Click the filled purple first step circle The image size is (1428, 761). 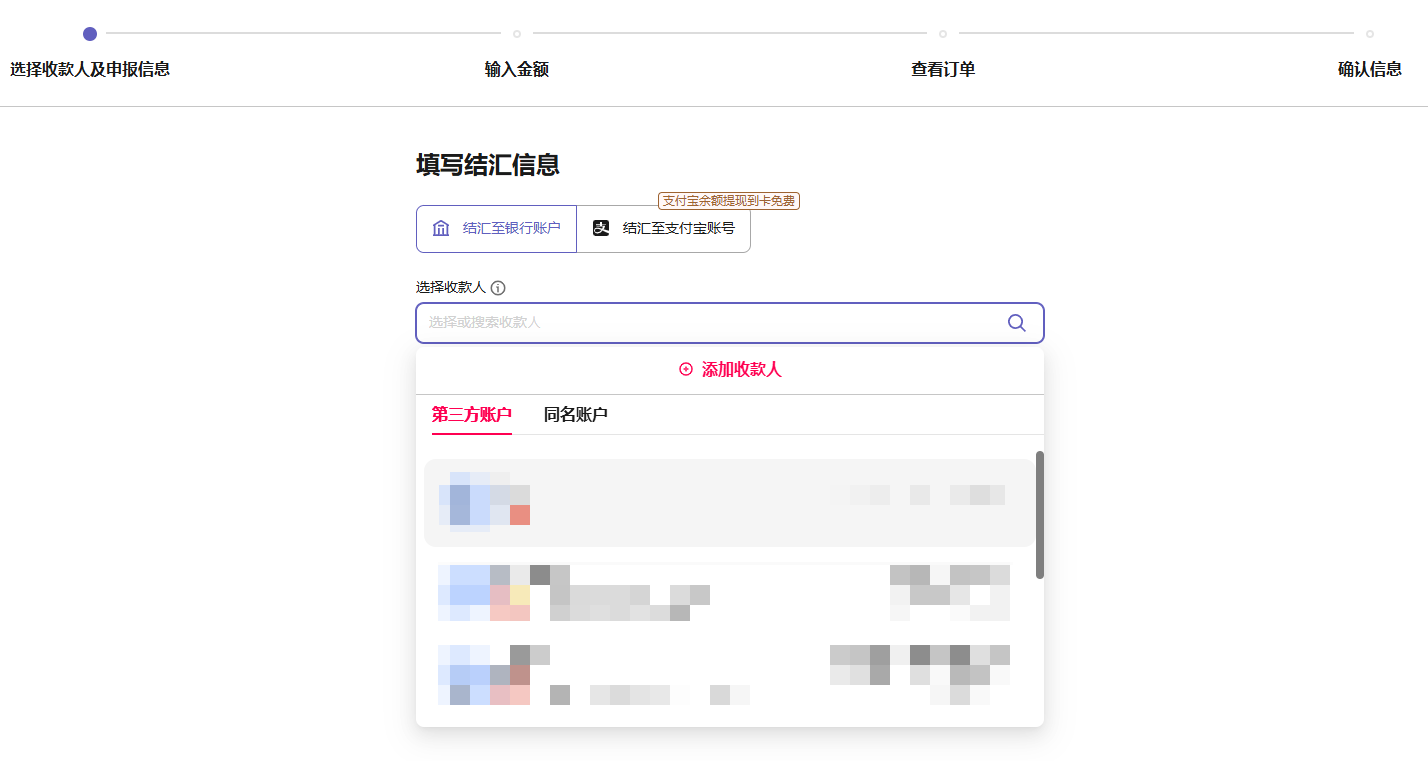point(90,34)
